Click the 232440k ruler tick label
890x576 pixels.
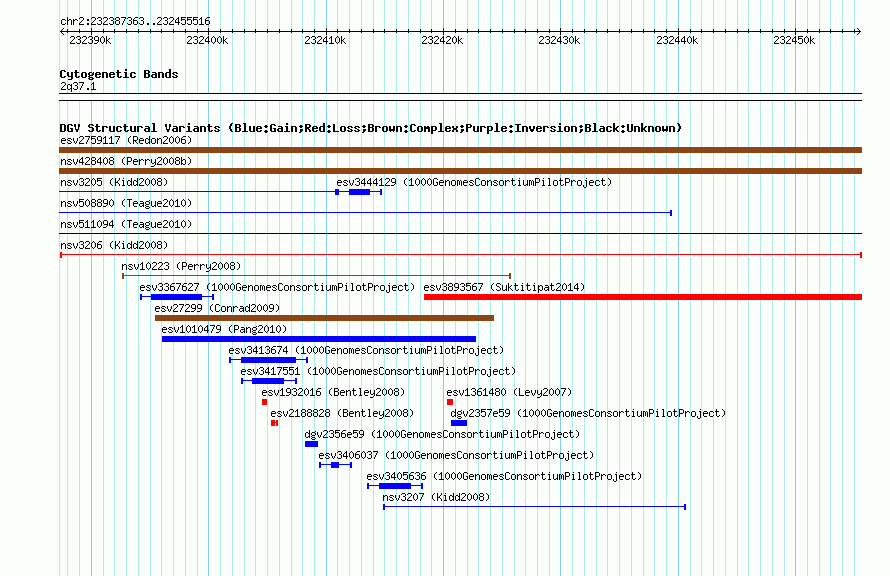[677, 40]
